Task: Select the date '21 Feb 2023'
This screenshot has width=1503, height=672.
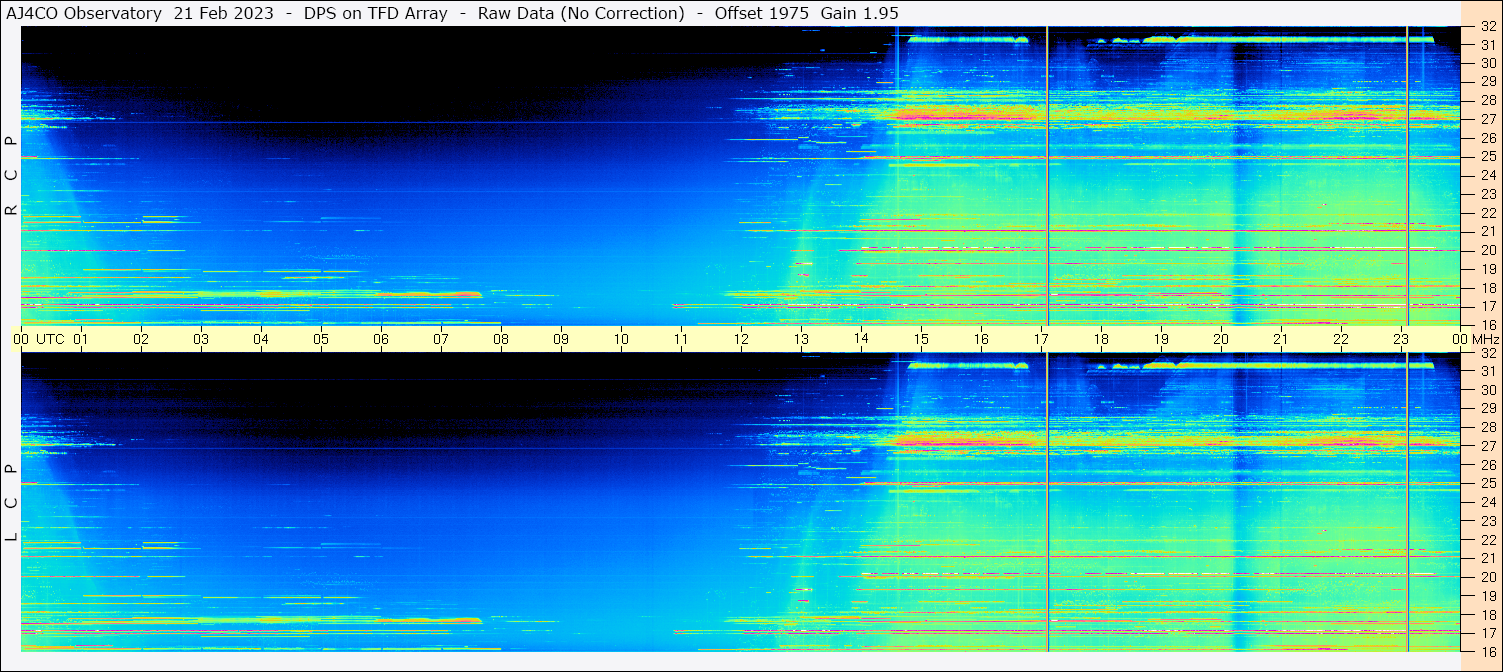Action: coord(224,13)
